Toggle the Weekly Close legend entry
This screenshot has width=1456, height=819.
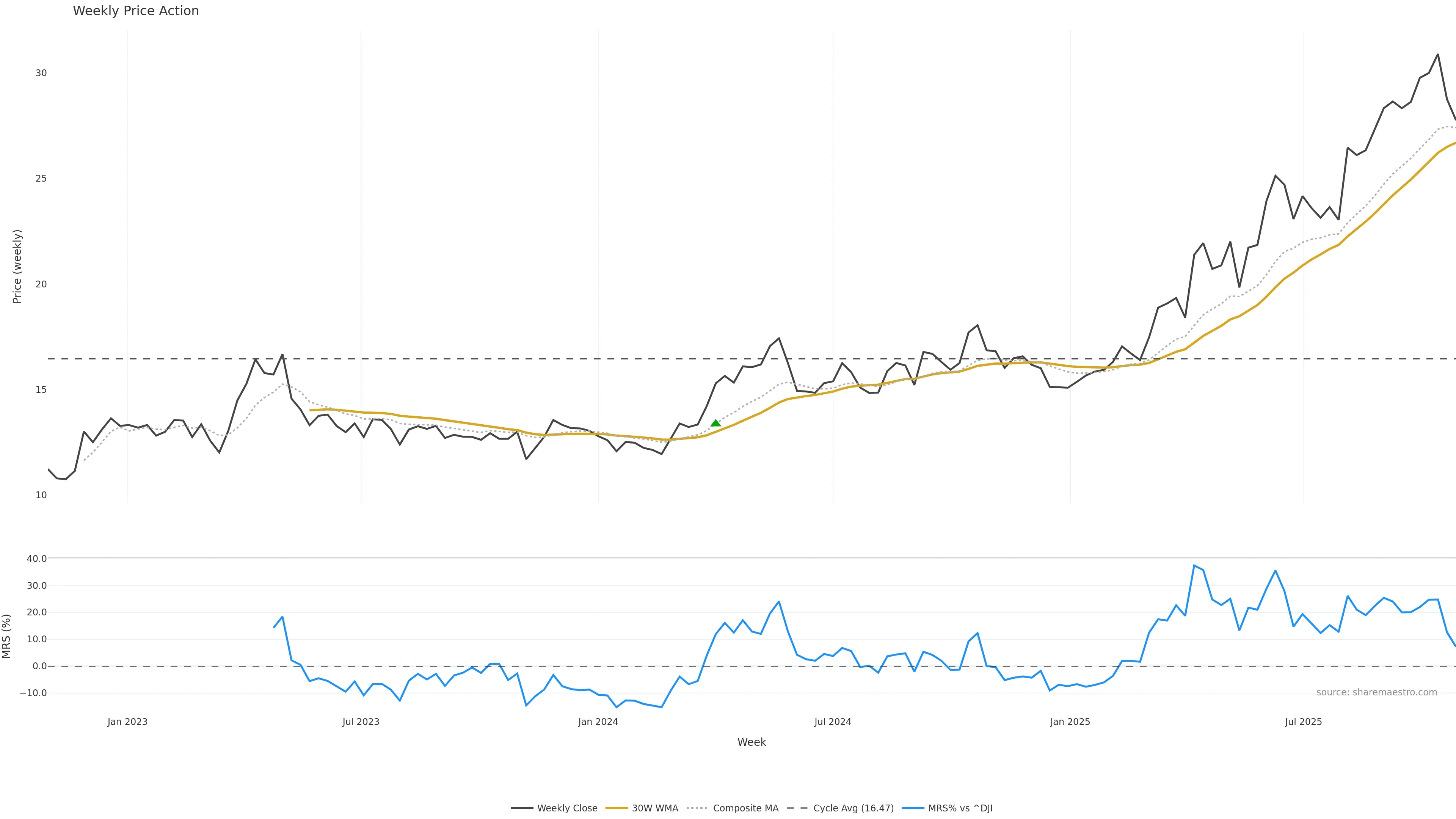click(x=567, y=808)
